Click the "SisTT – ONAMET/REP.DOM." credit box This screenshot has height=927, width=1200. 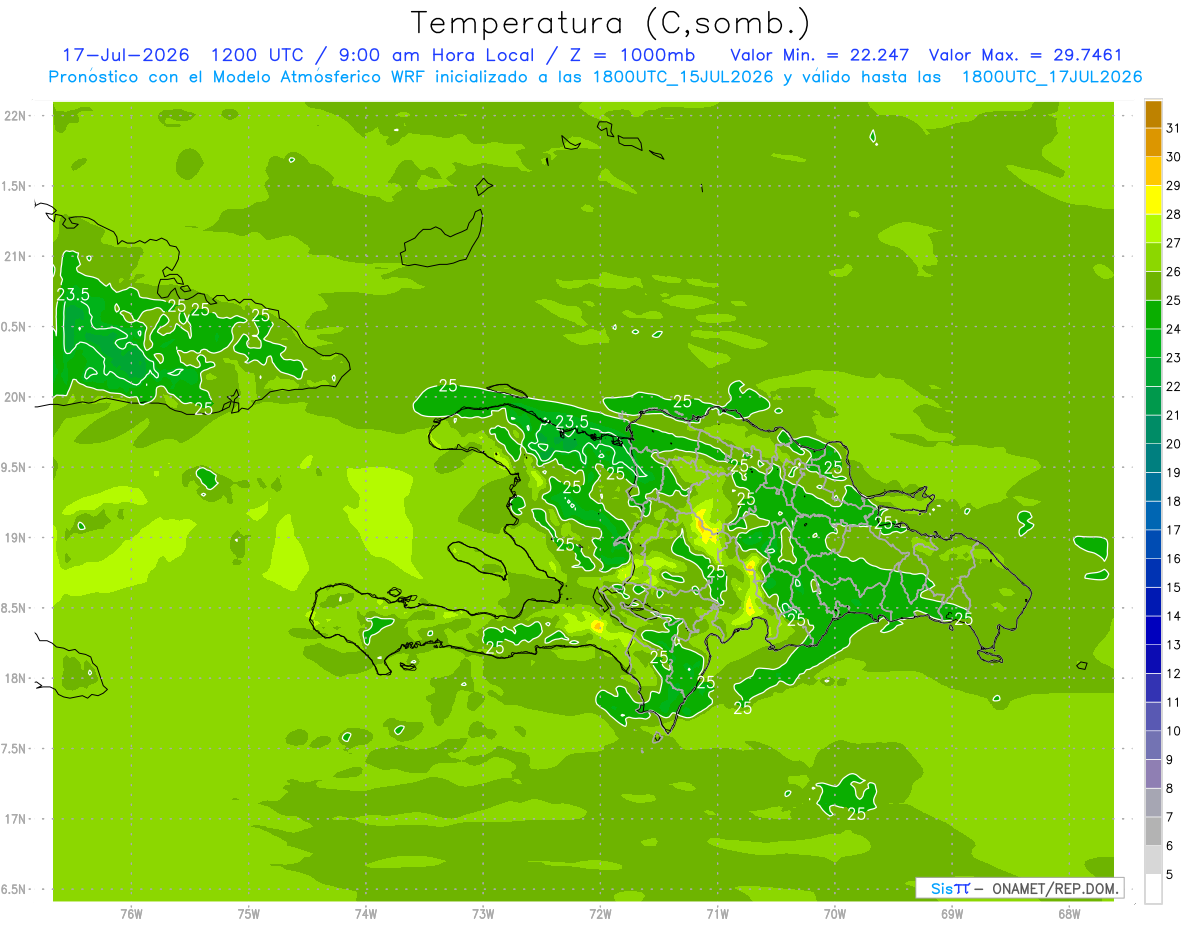coord(1019,888)
